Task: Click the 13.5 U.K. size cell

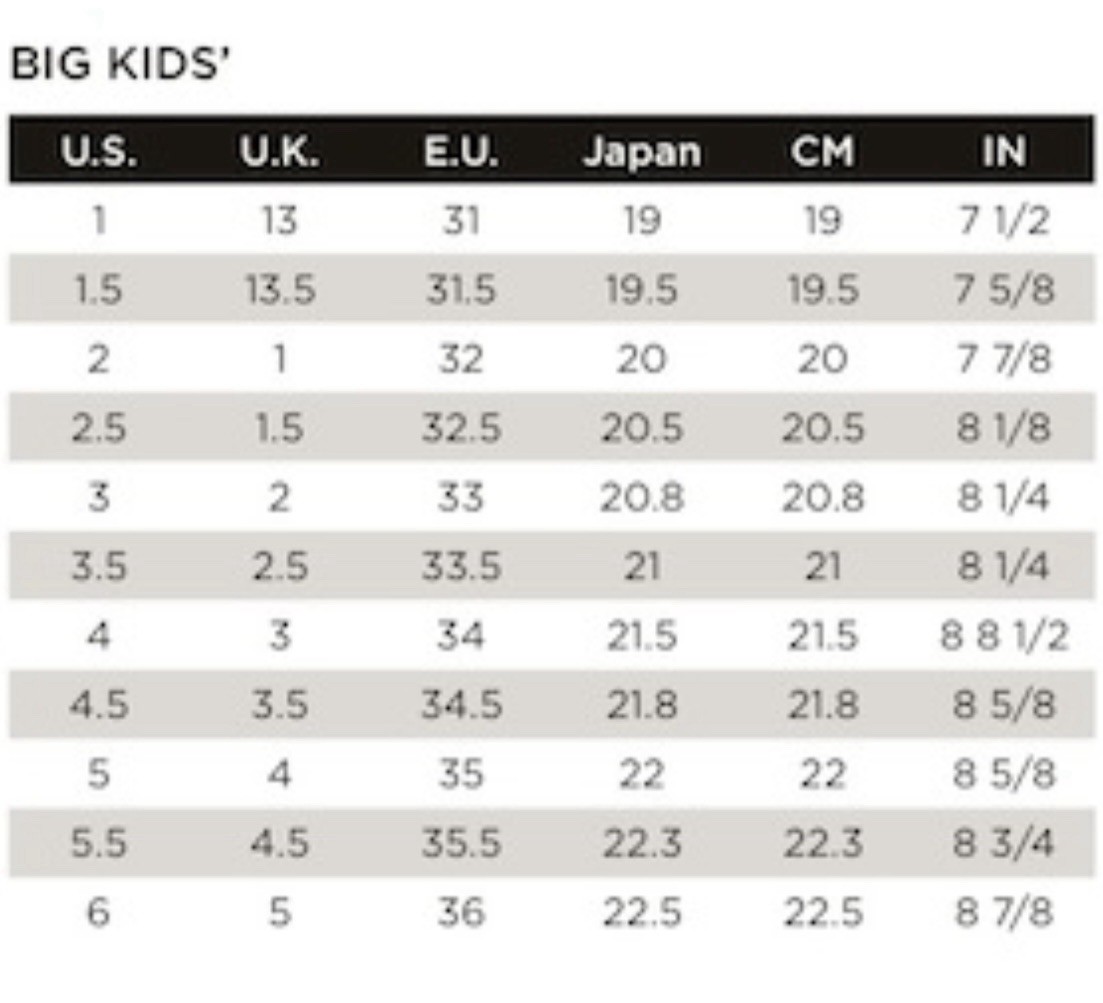Action: tap(280, 290)
